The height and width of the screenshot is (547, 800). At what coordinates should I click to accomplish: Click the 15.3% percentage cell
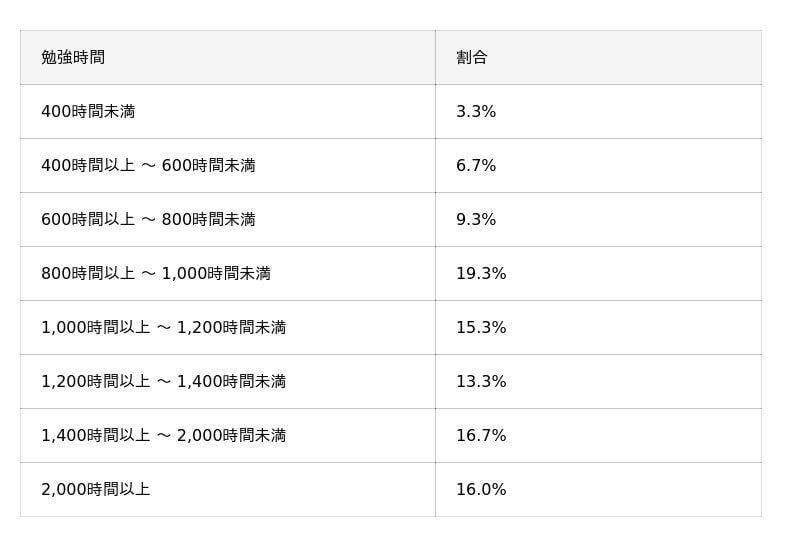coord(481,328)
